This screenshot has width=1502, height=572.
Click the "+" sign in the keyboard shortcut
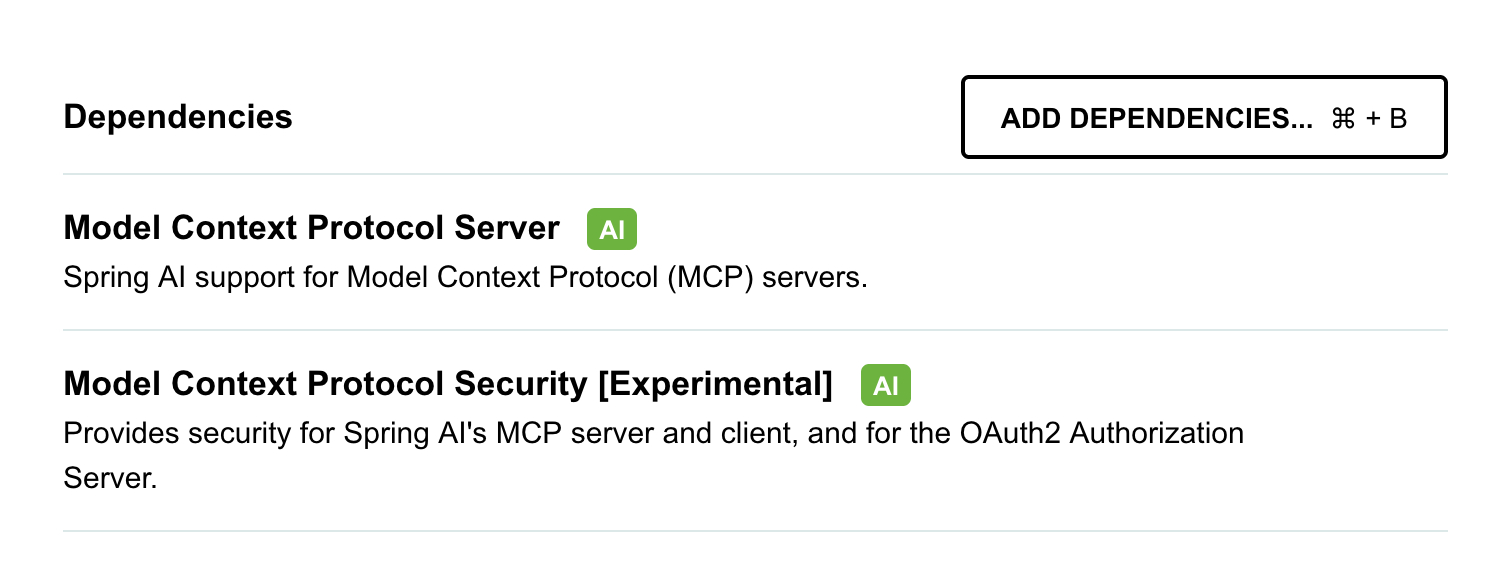coord(1372,119)
